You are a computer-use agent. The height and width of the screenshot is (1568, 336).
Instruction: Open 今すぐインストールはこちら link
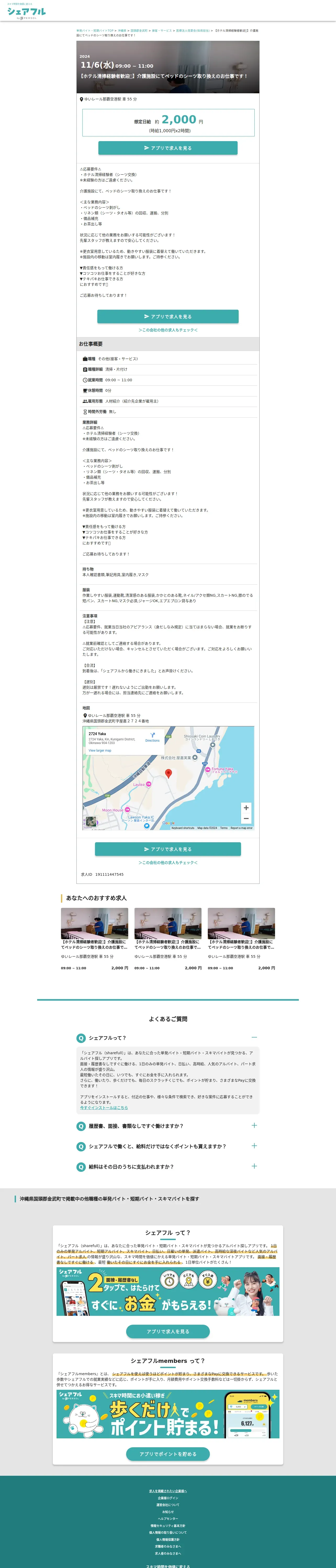click(104, 1108)
